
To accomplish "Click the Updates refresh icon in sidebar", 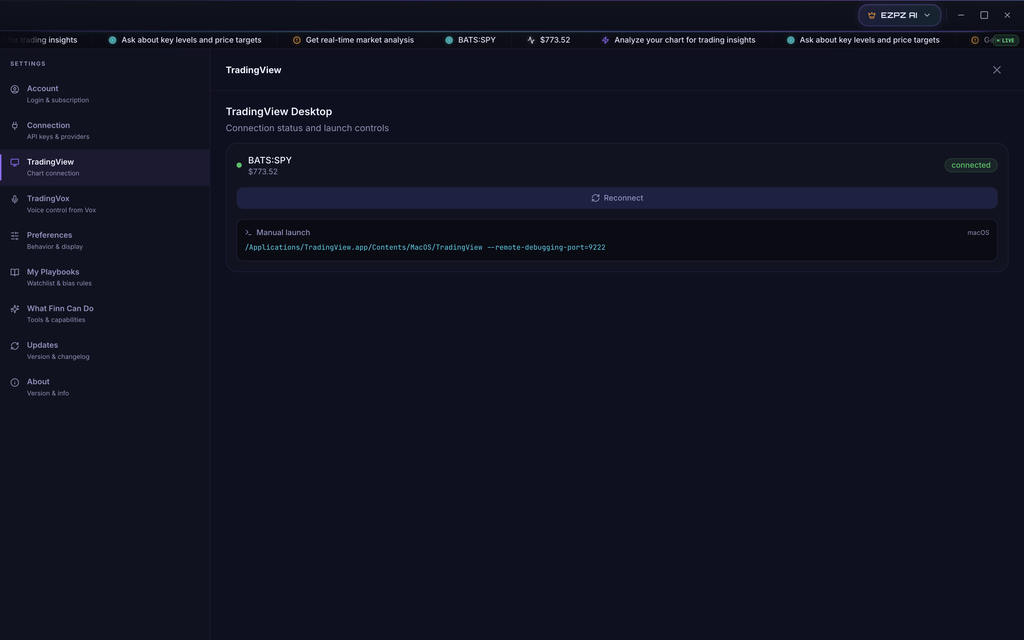I will click(14, 345).
